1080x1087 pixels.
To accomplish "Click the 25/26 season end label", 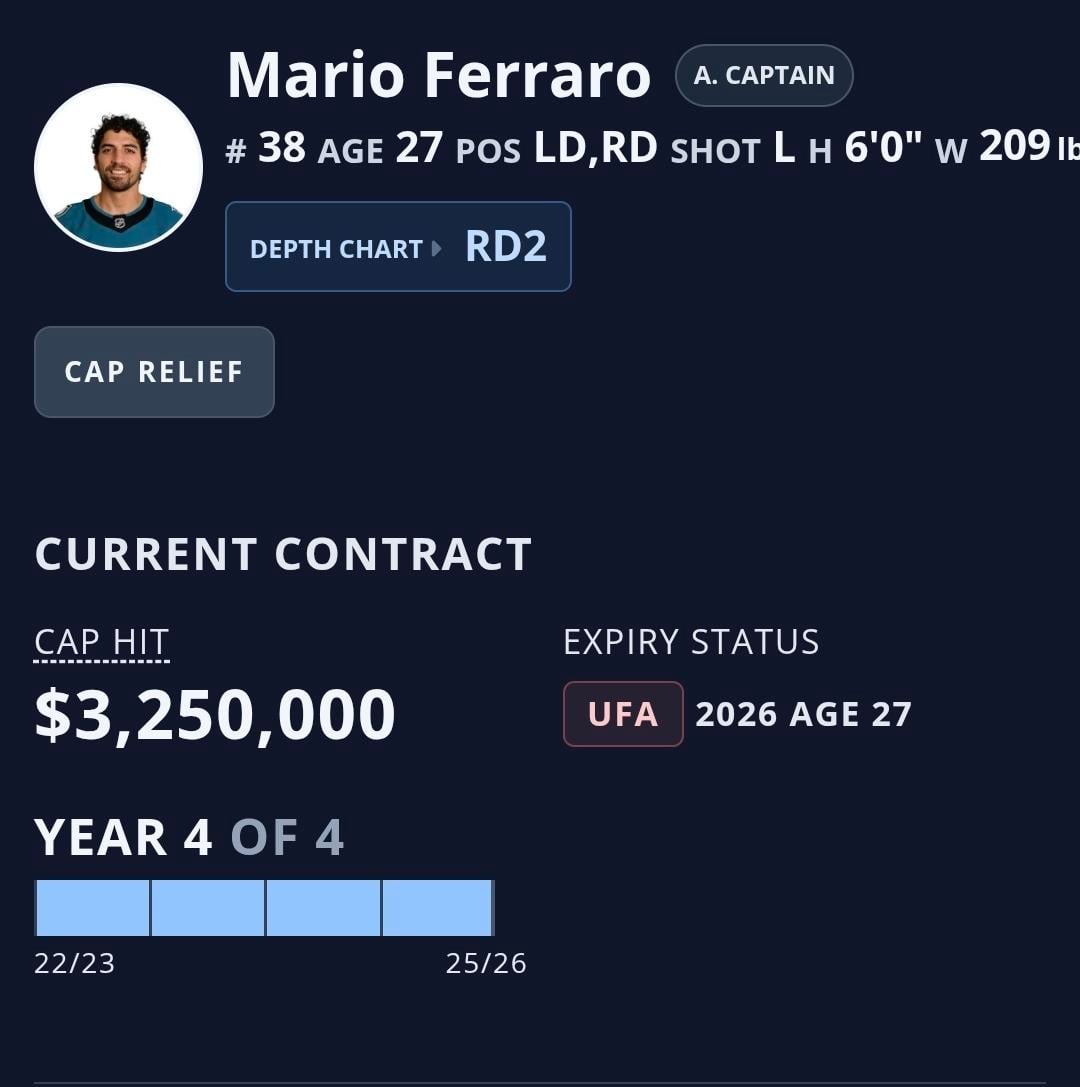I will pyautogui.click(x=486, y=964).
